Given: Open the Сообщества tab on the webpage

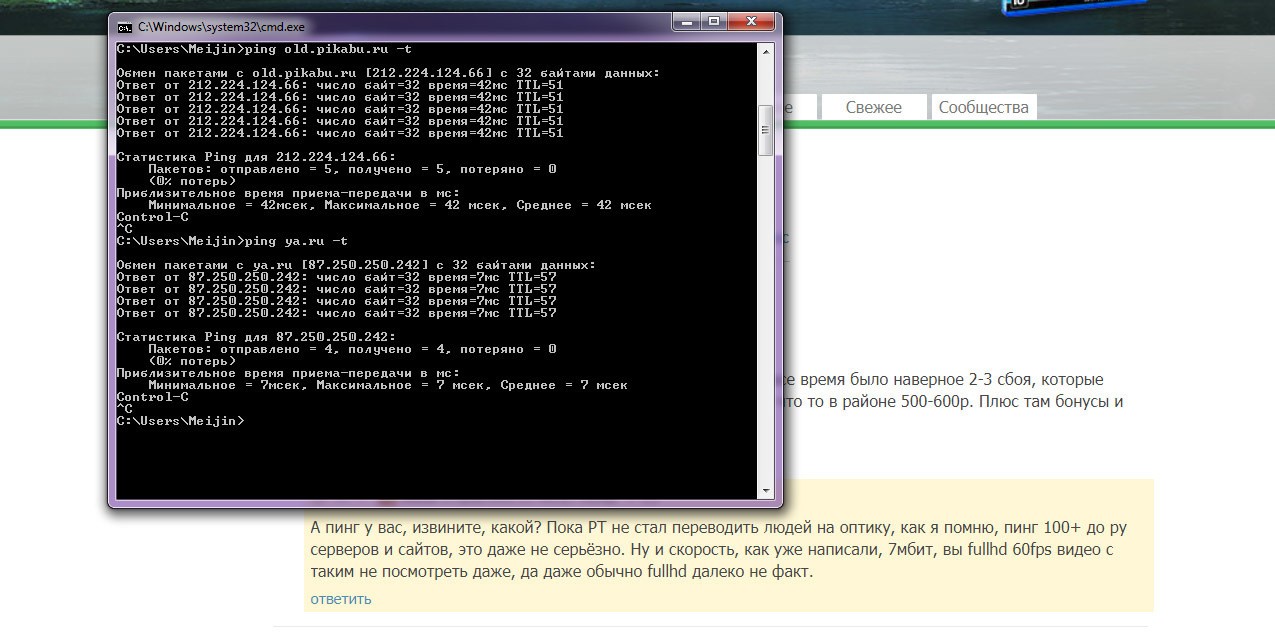Looking at the screenshot, I should coord(983,107).
